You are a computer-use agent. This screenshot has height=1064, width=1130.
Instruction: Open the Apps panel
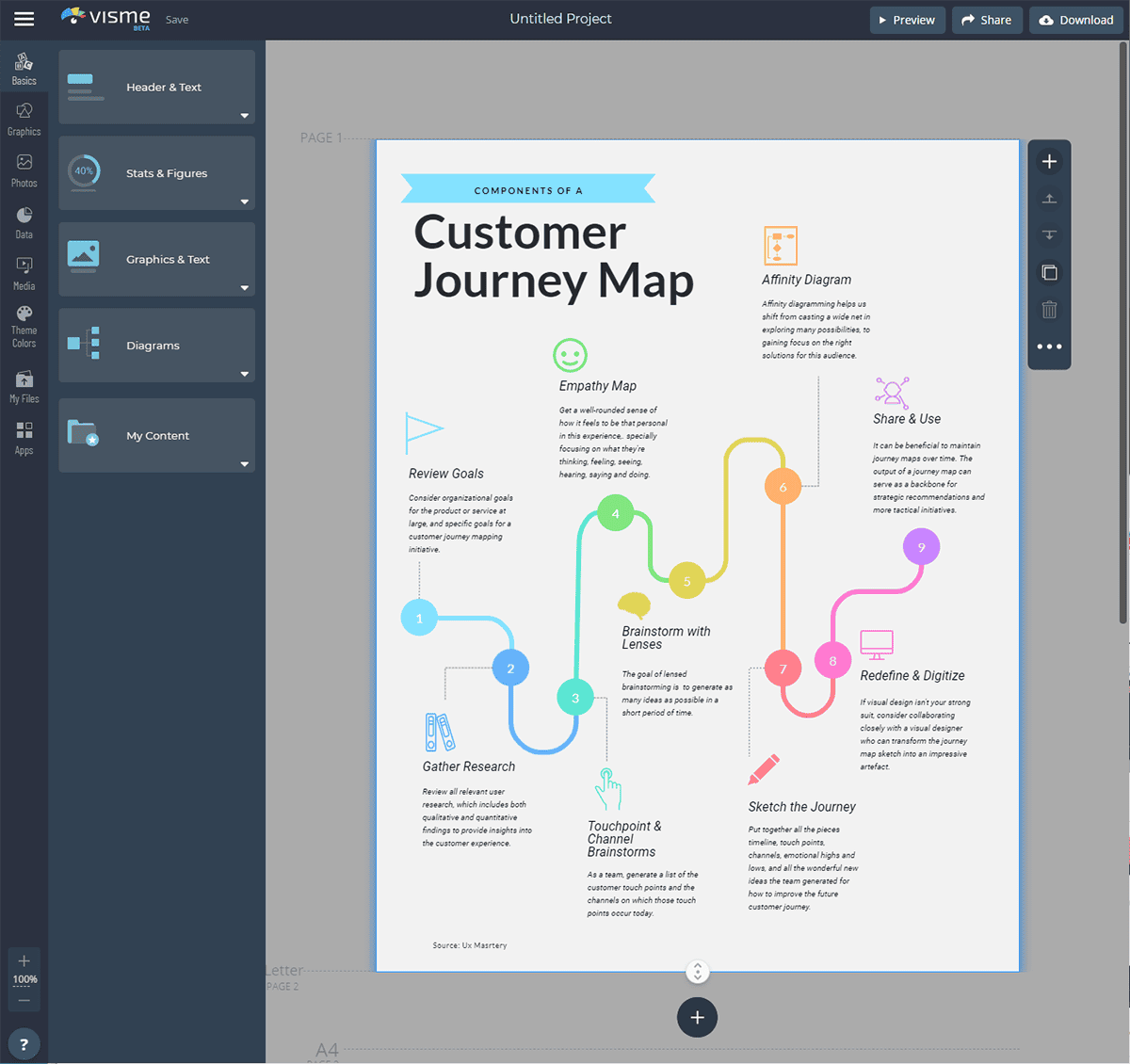point(24,435)
